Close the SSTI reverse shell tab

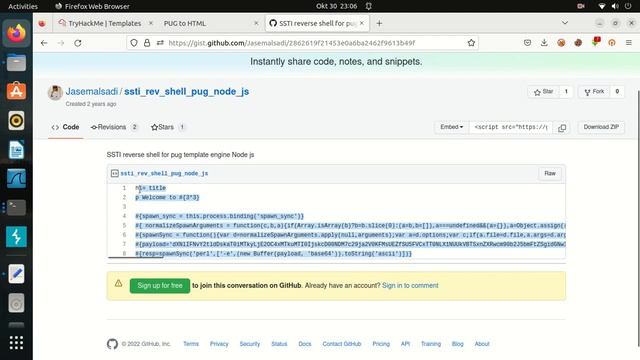tap(362, 23)
